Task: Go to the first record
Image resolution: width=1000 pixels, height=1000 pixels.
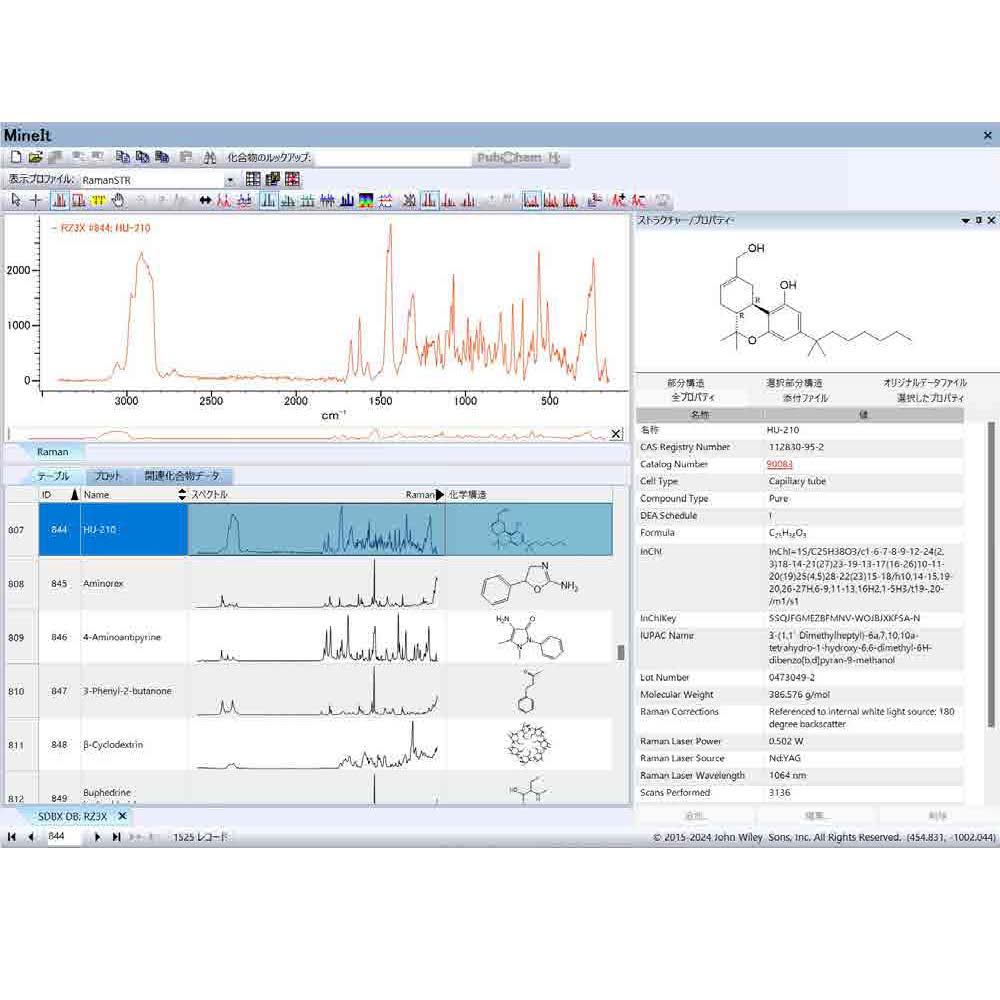Action: click(x=11, y=837)
